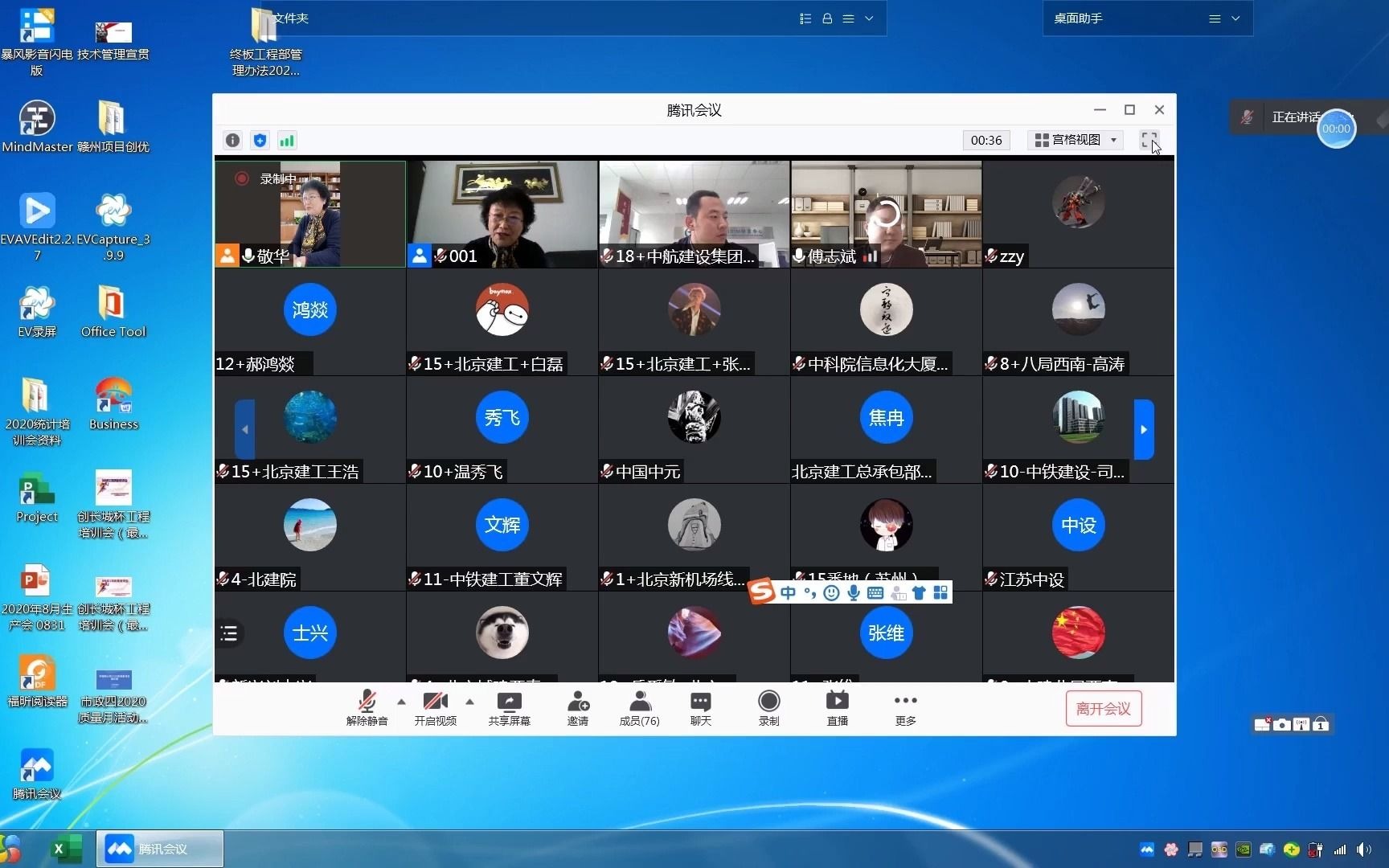Click Sogou voice input microphone
Image resolution: width=1389 pixels, height=868 pixels.
(x=854, y=593)
